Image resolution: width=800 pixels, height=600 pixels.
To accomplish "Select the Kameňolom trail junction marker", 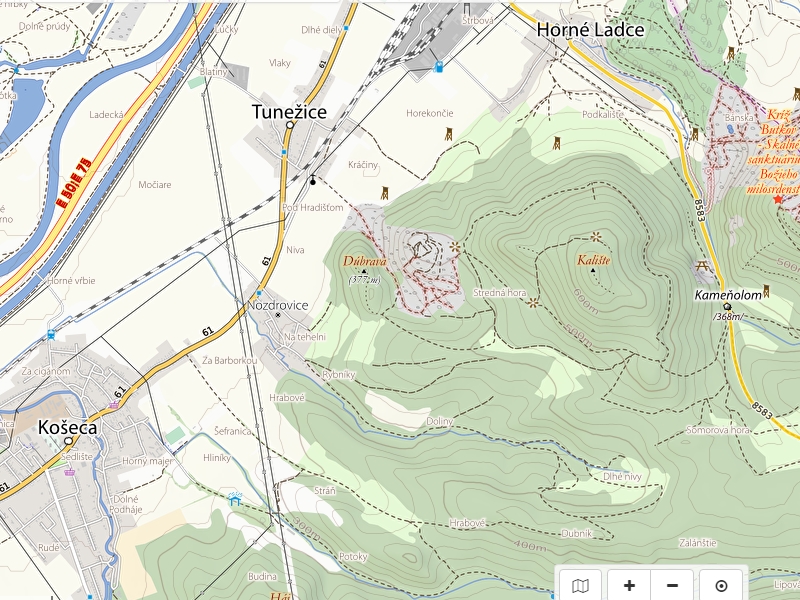I will click(728, 307).
